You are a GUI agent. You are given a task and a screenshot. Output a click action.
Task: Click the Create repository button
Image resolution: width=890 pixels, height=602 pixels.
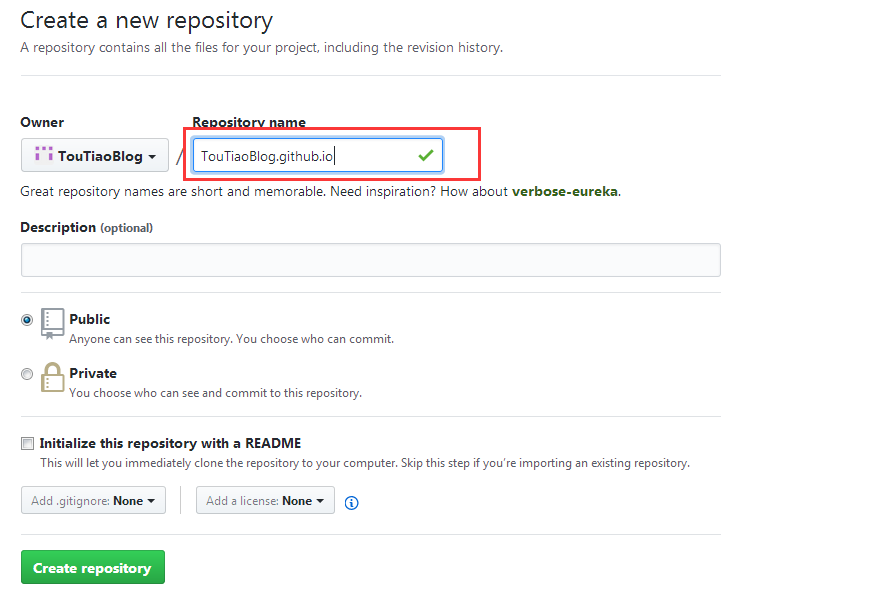(93, 567)
